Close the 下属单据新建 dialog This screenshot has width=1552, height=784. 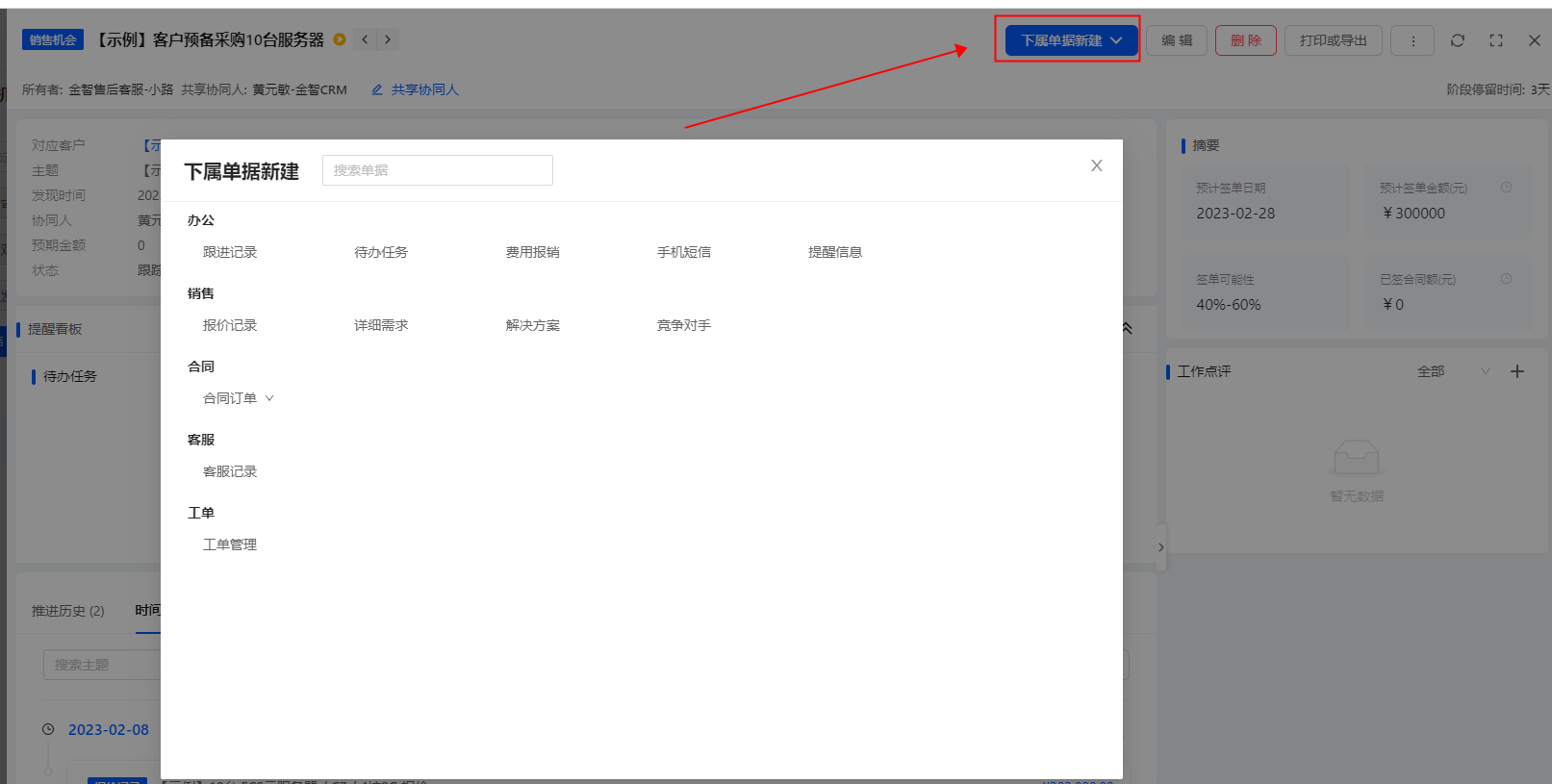coord(1096,165)
